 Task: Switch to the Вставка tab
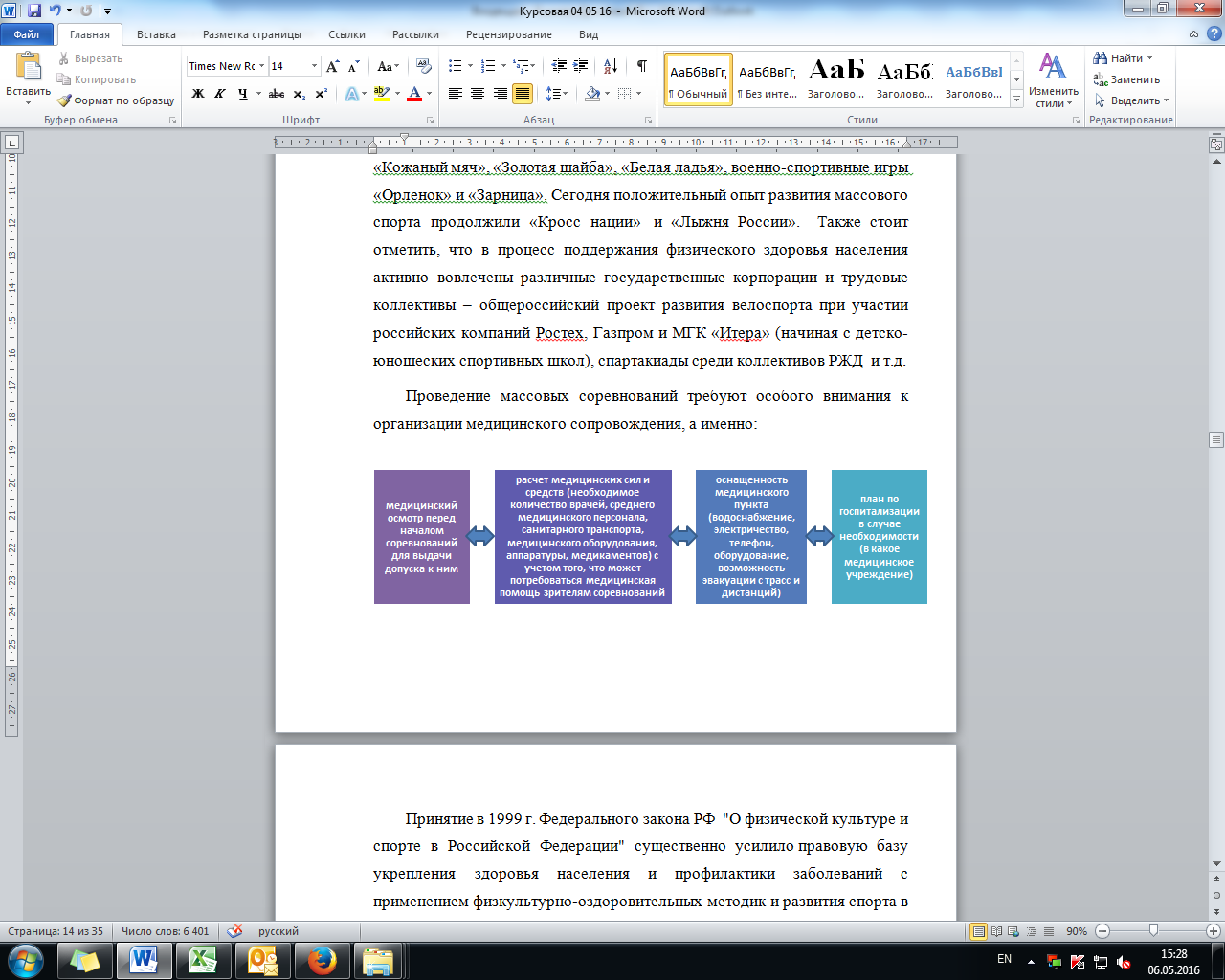click(x=156, y=34)
